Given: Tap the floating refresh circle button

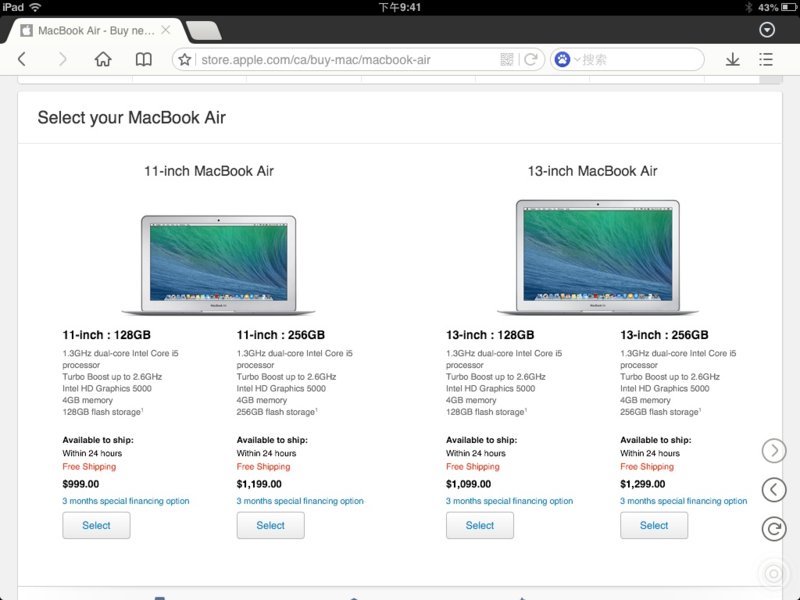Looking at the screenshot, I should point(773,528).
